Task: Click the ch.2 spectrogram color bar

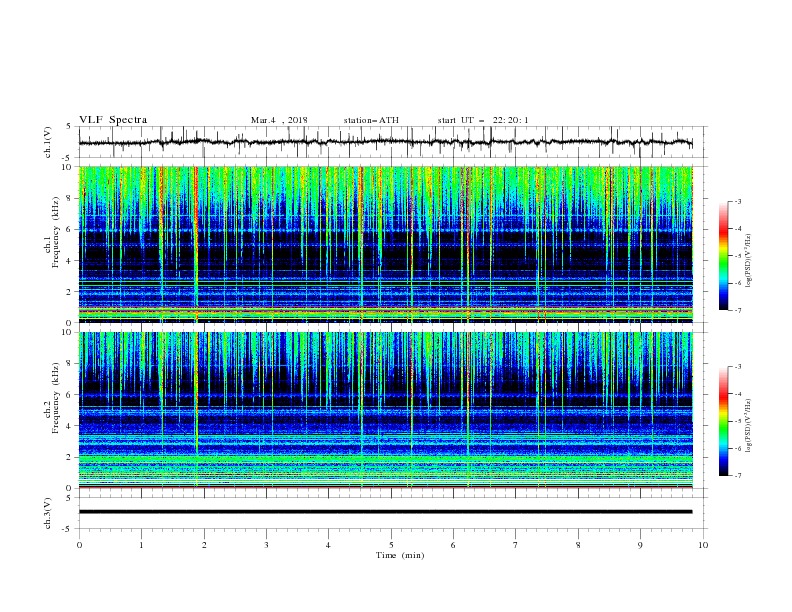Action: [724, 421]
